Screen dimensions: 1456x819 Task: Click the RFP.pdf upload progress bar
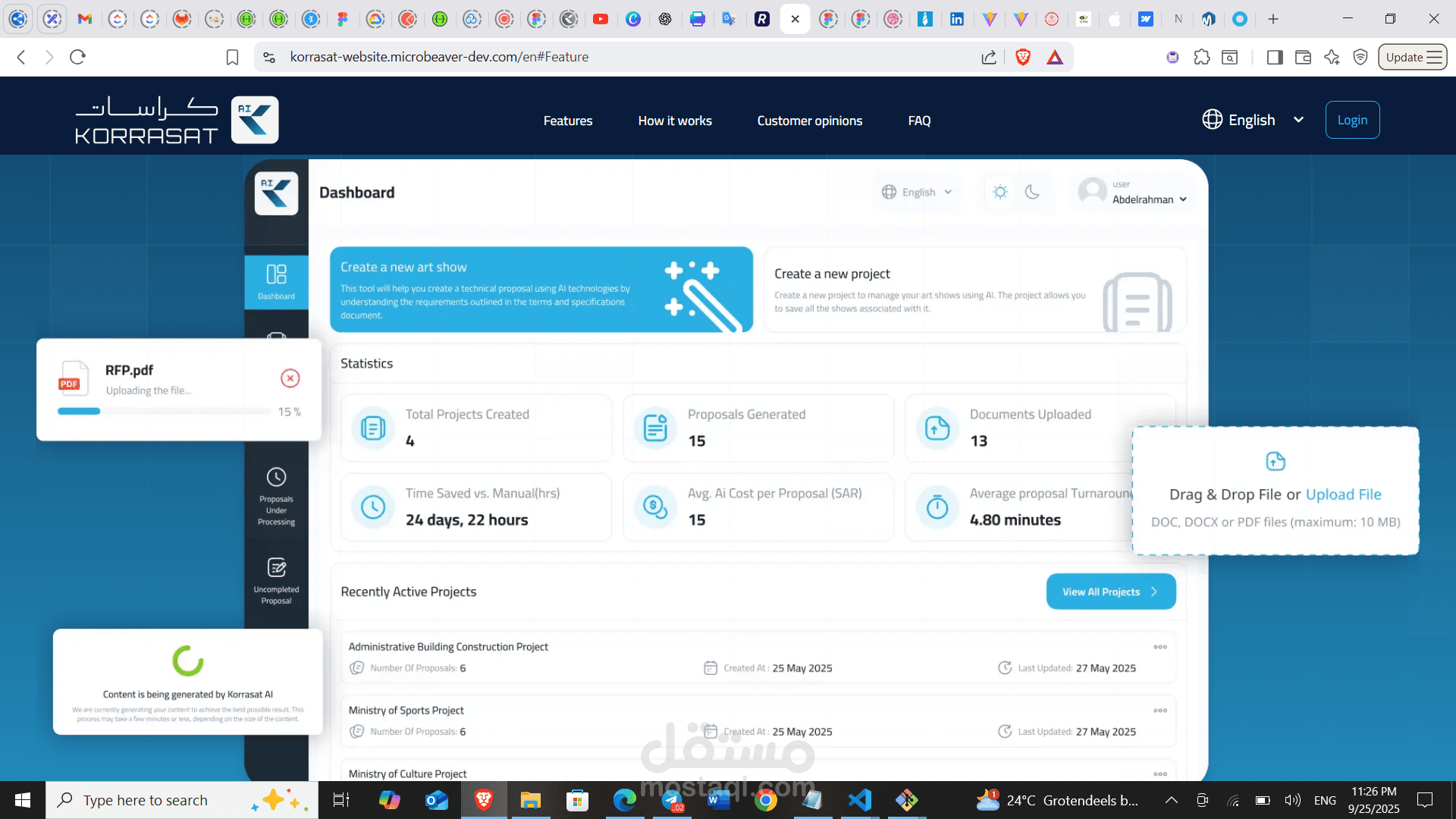[163, 412]
